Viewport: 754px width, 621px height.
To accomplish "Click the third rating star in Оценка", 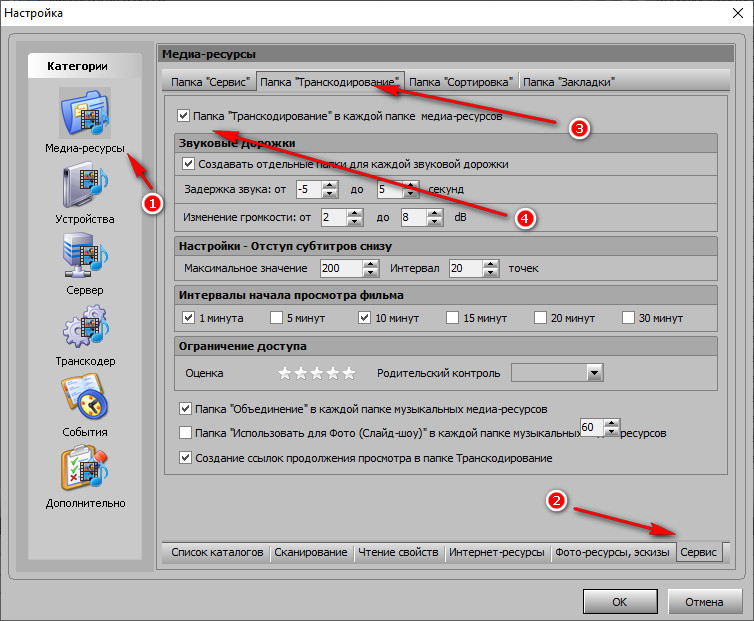I will click(x=316, y=373).
